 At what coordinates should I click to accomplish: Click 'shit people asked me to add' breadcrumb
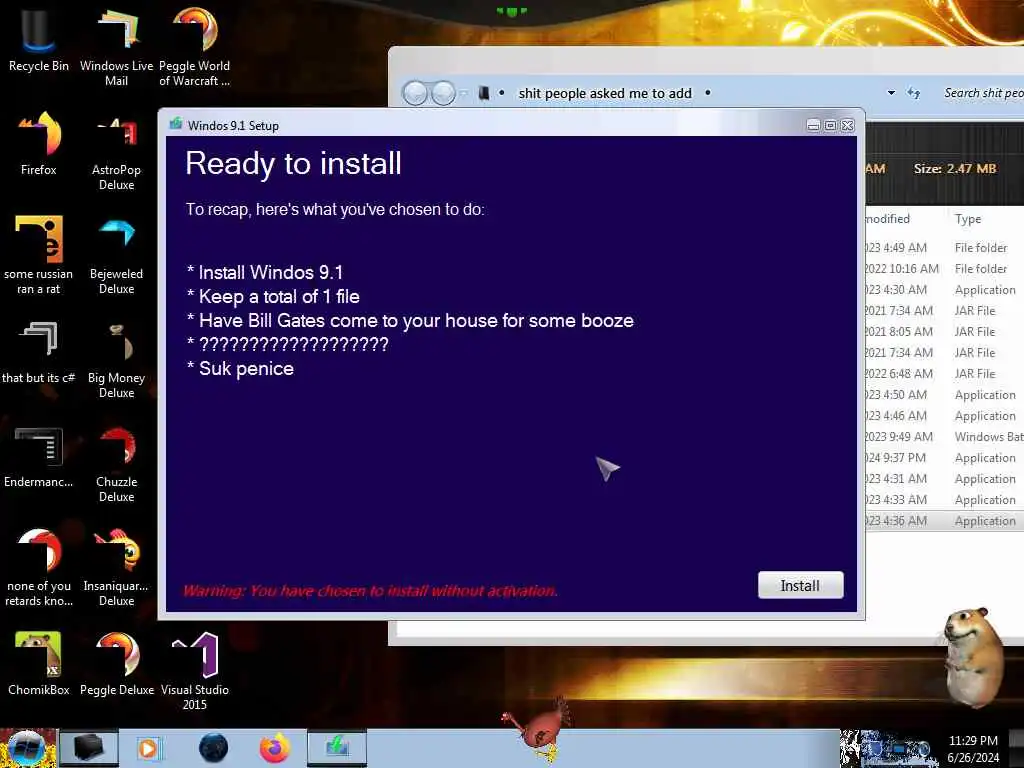point(605,93)
